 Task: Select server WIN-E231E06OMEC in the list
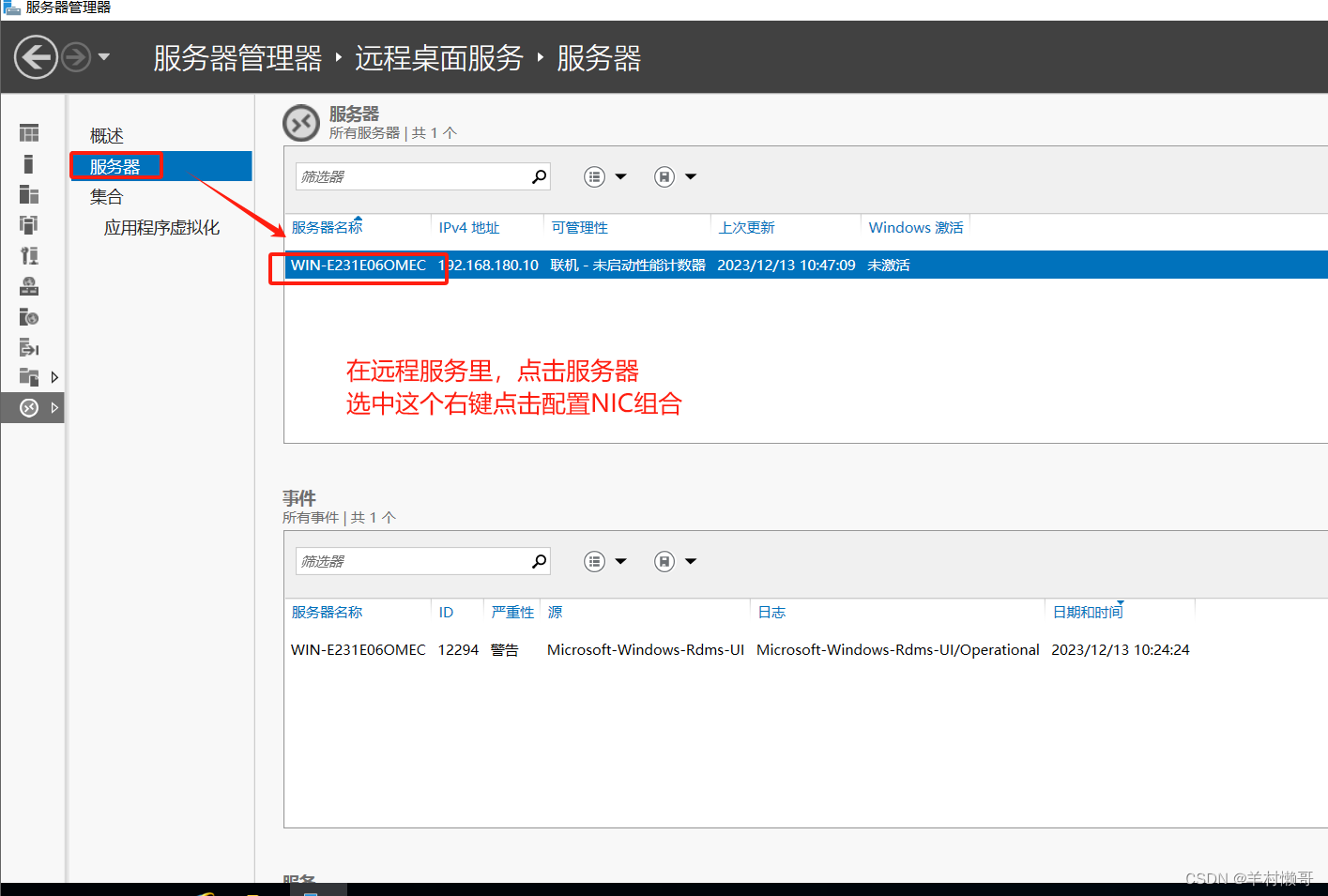tap(357, 265)
